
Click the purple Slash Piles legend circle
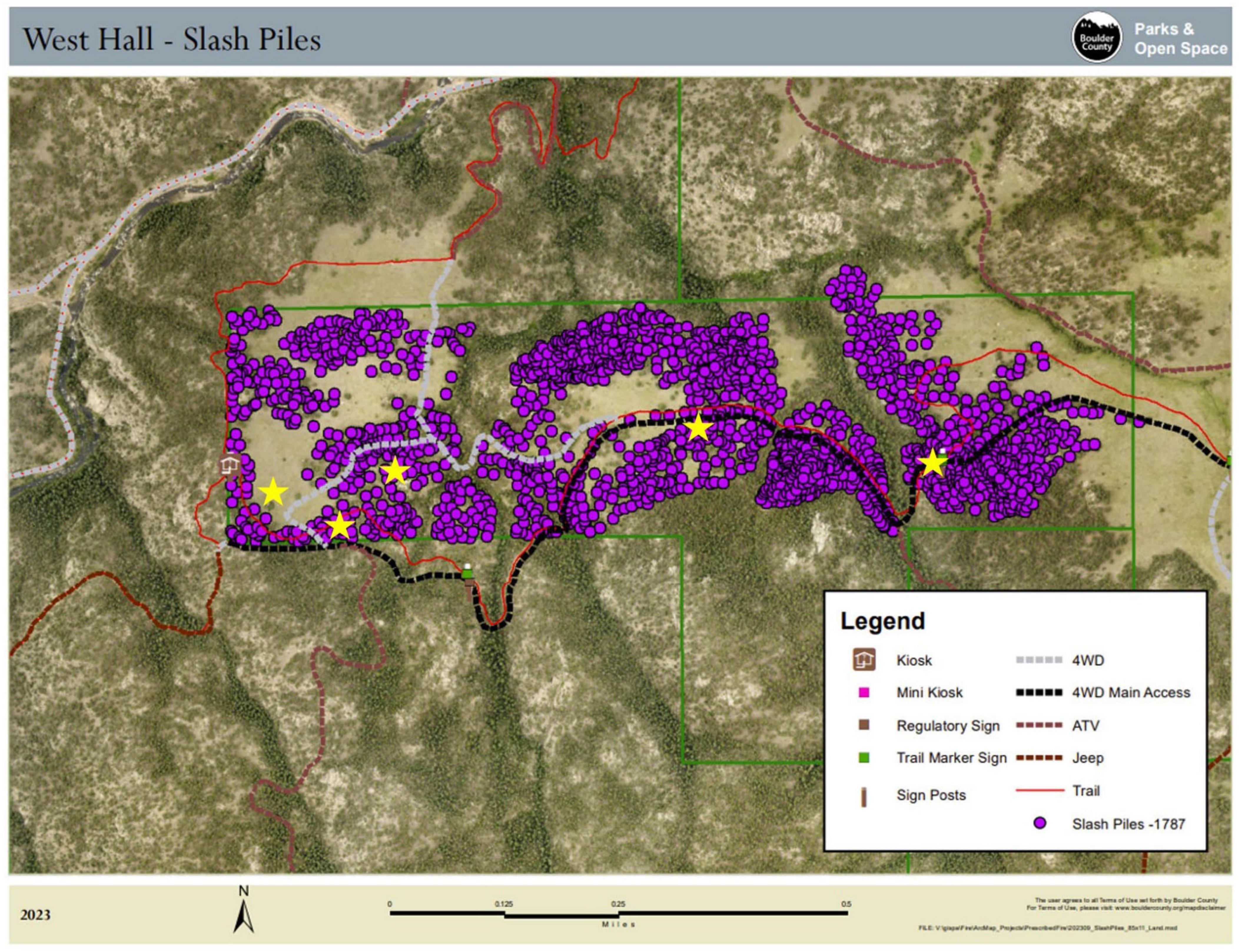point(1039,823)
